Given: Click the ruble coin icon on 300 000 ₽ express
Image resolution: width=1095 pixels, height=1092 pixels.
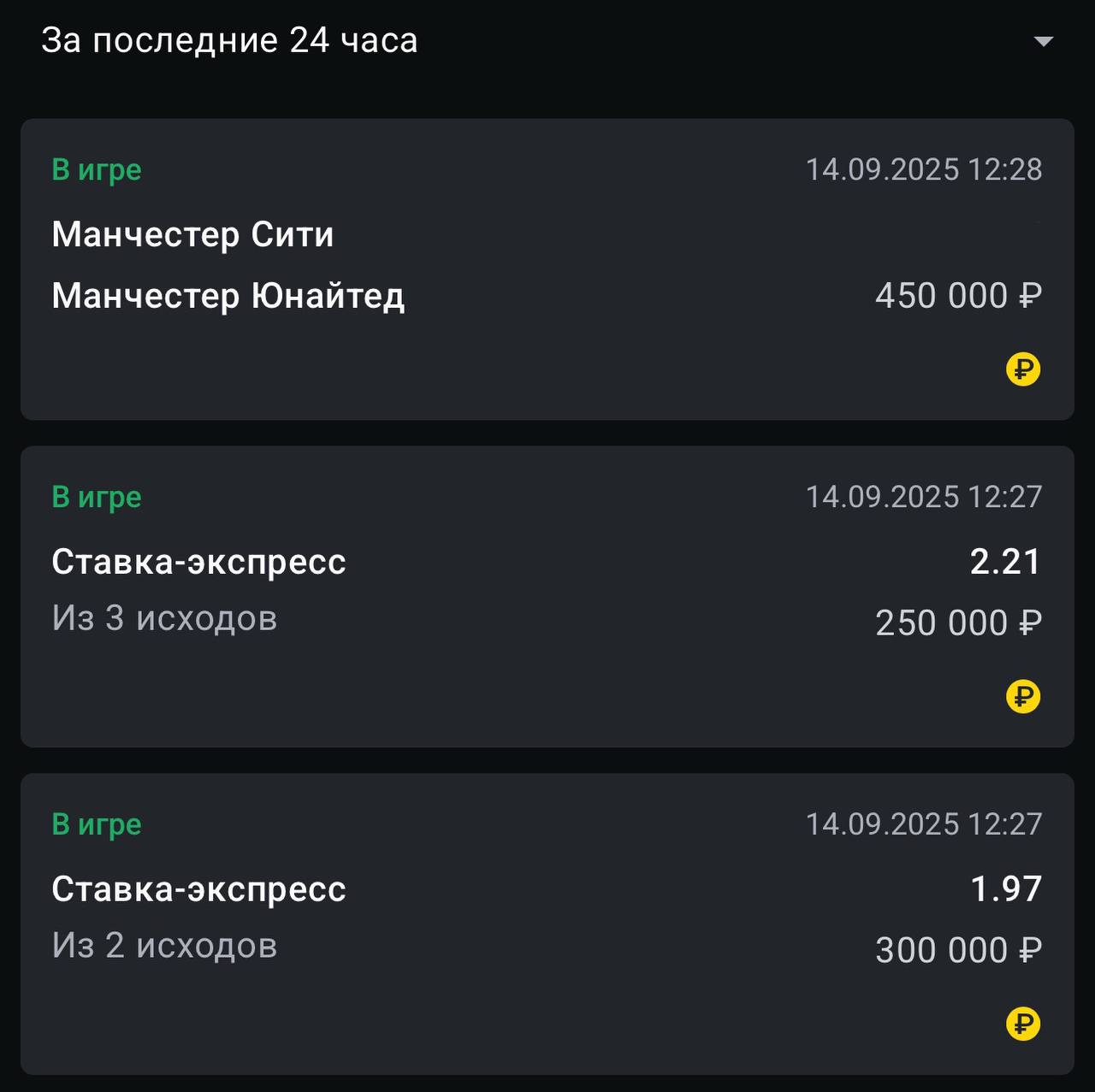Looking at the screenshot, I should tap(1022, 1023).
